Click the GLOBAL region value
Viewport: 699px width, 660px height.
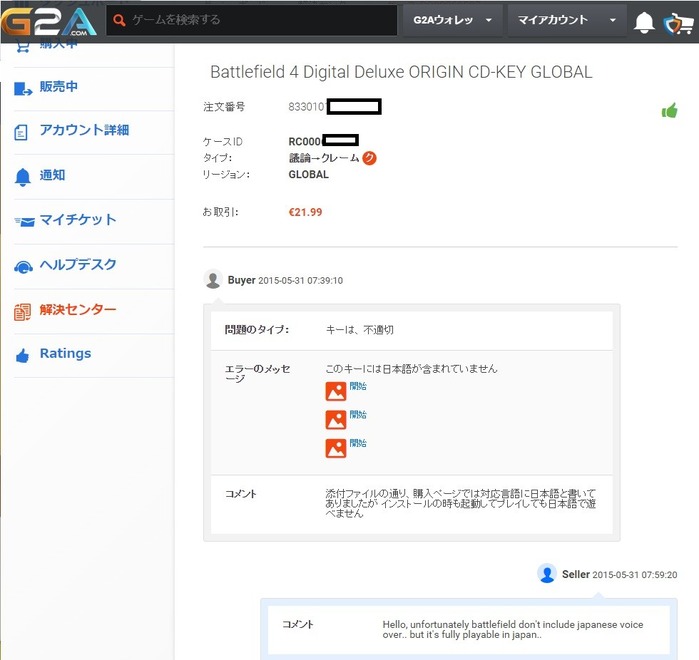click(308, 174)
